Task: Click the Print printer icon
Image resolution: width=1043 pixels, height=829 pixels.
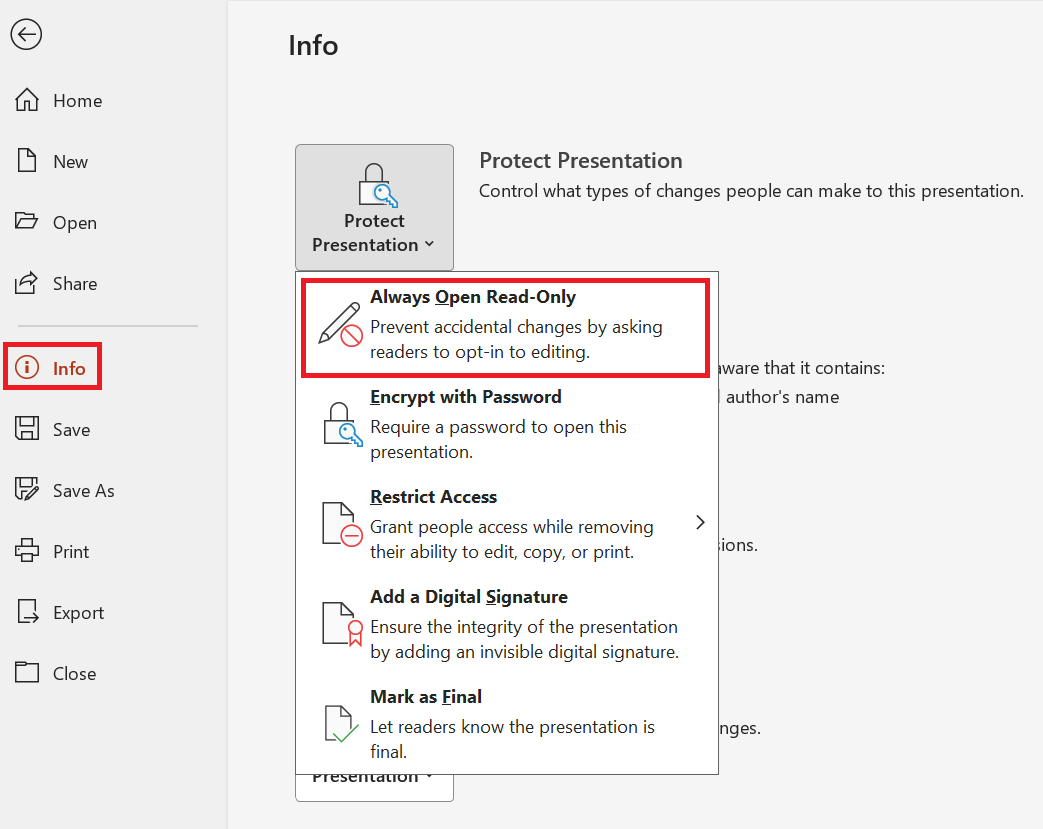Action: 27,550
